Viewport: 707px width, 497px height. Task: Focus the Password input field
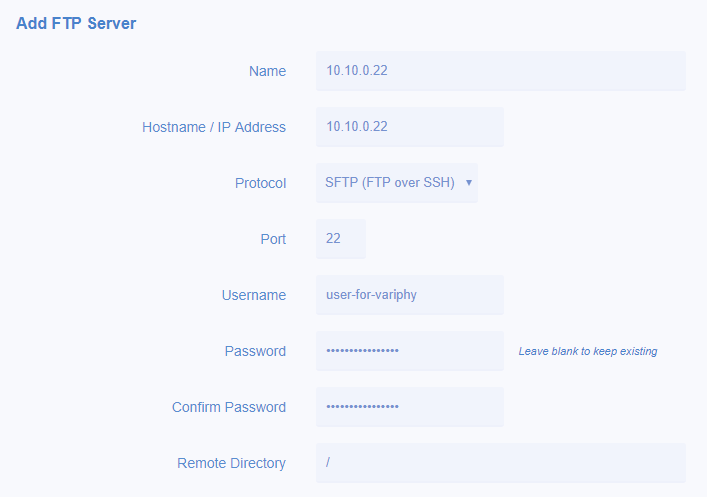point(409,351)
